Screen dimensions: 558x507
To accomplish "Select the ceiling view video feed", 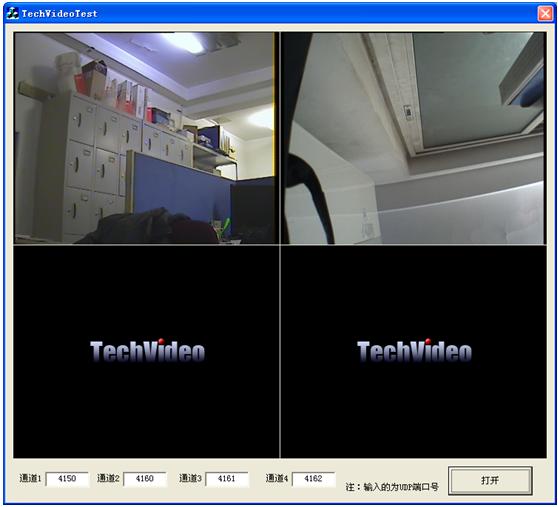I will pyautogui.click(x=413, y=138).
